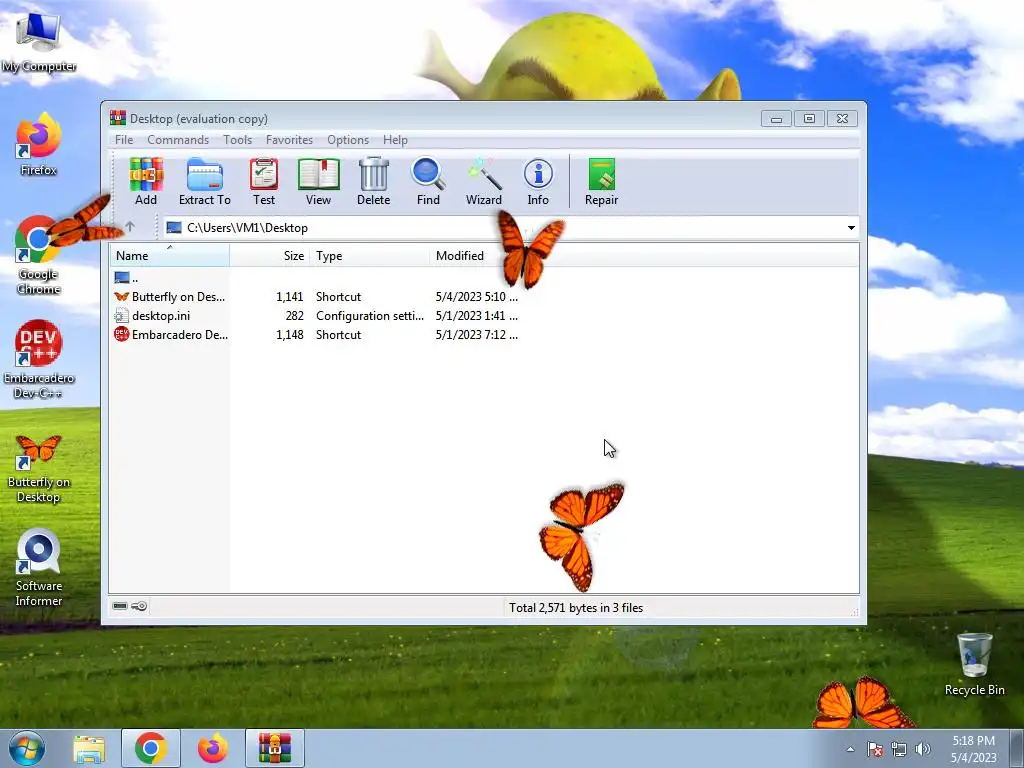Select the 'Embarcadero De...' file row
1024x768 pixels.
315,334
